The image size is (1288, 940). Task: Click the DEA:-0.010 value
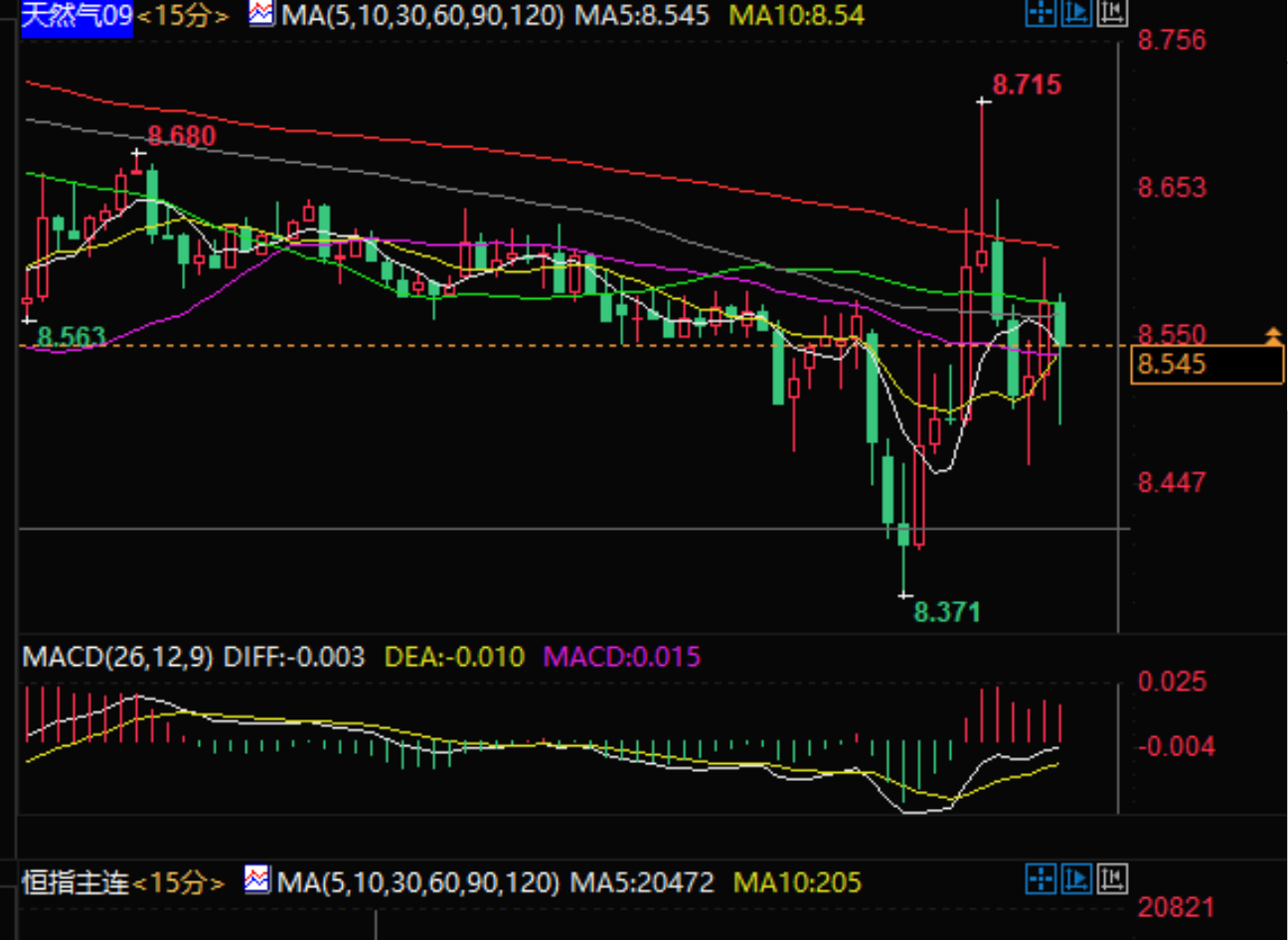coord(454,657)
